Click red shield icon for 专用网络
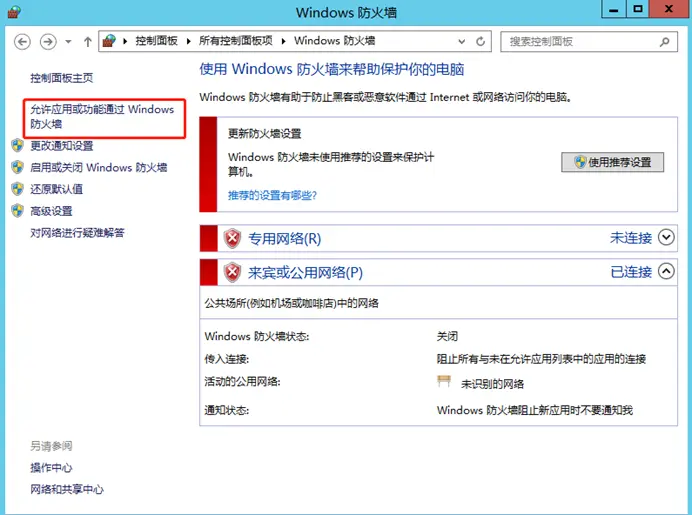This screenshot has height=515, width=692. 232,239
